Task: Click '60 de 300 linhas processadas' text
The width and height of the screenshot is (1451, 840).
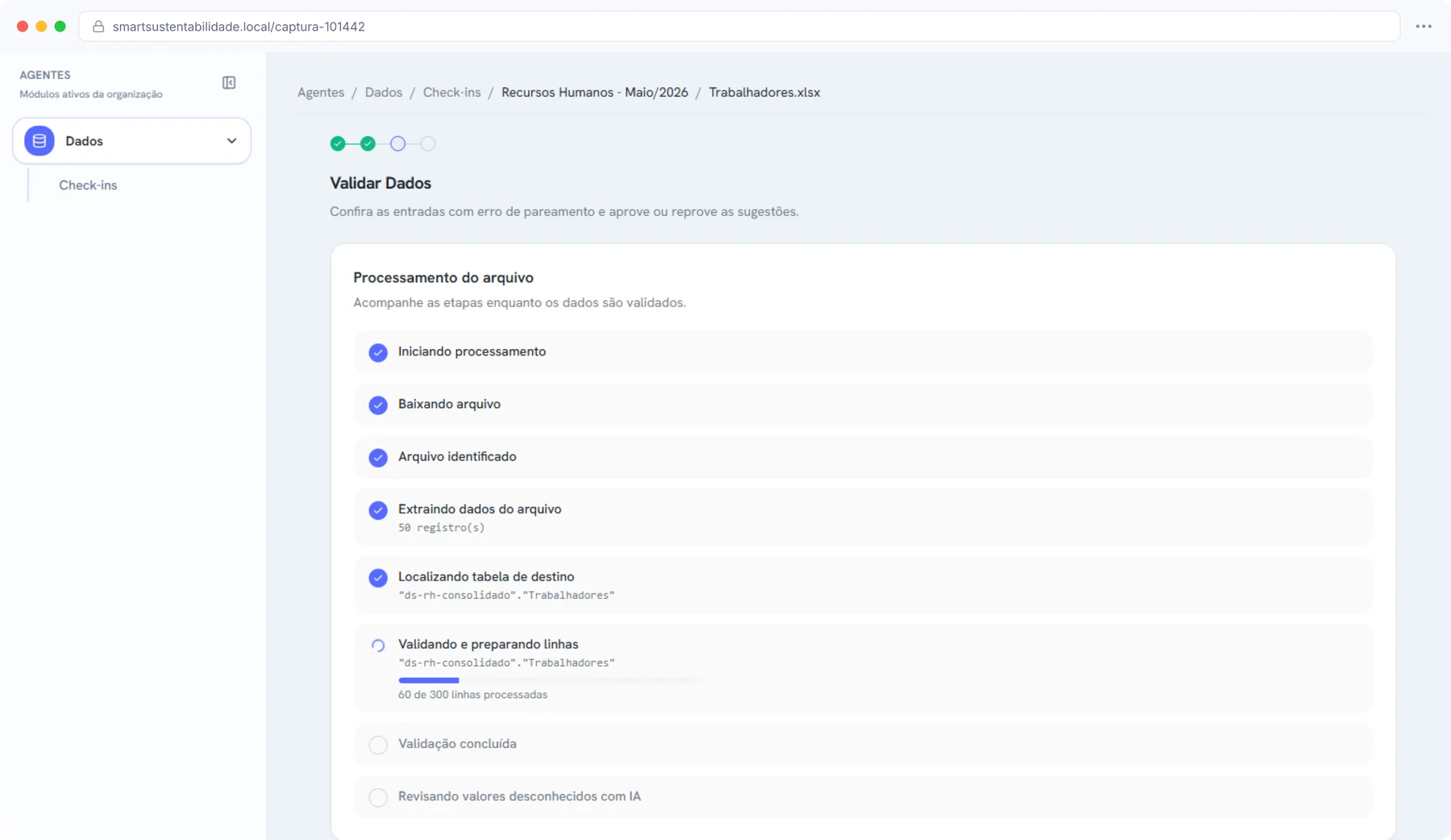Action: pyautogui.click(x=472, y=695)
